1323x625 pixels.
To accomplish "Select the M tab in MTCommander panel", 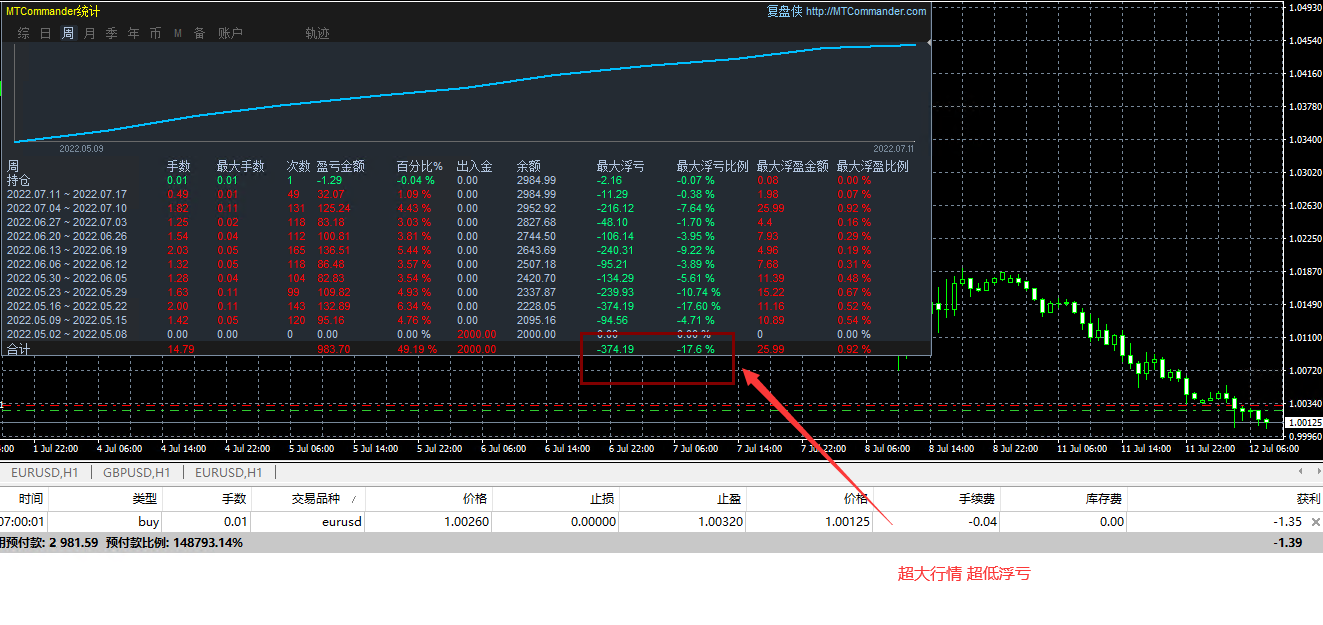I will pyautogui.click(x=178, y=33).
